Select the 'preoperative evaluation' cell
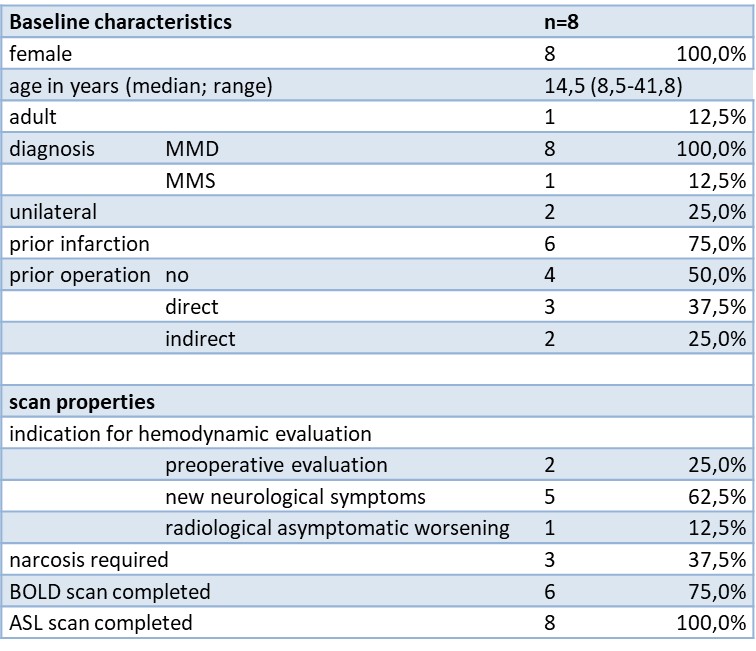 tap(276, 465)
